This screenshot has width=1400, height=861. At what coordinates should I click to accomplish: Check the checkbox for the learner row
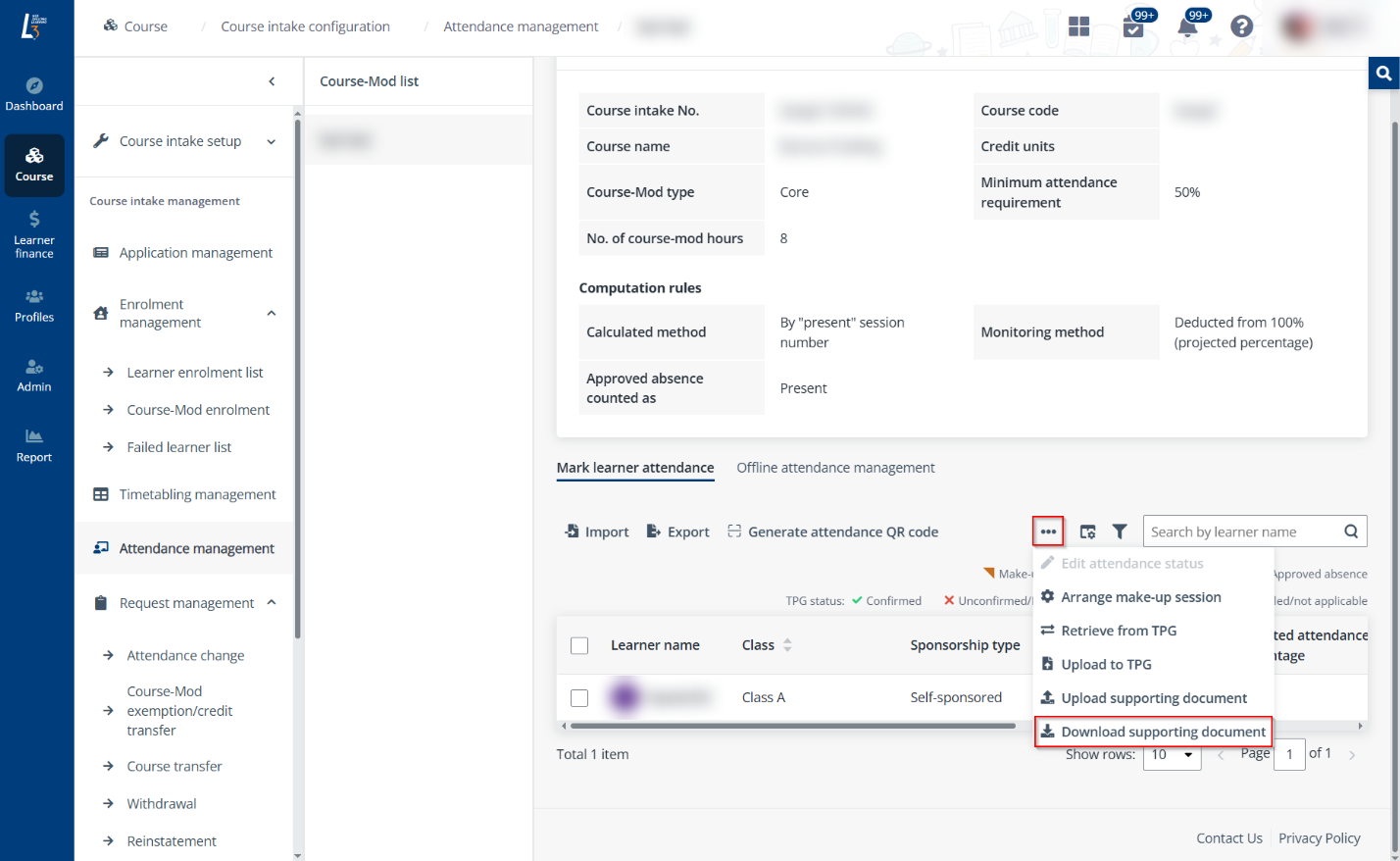coord(579,697)
